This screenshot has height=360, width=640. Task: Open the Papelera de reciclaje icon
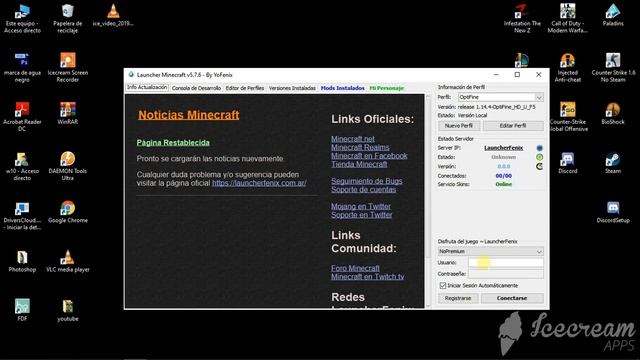pos(68,19)
